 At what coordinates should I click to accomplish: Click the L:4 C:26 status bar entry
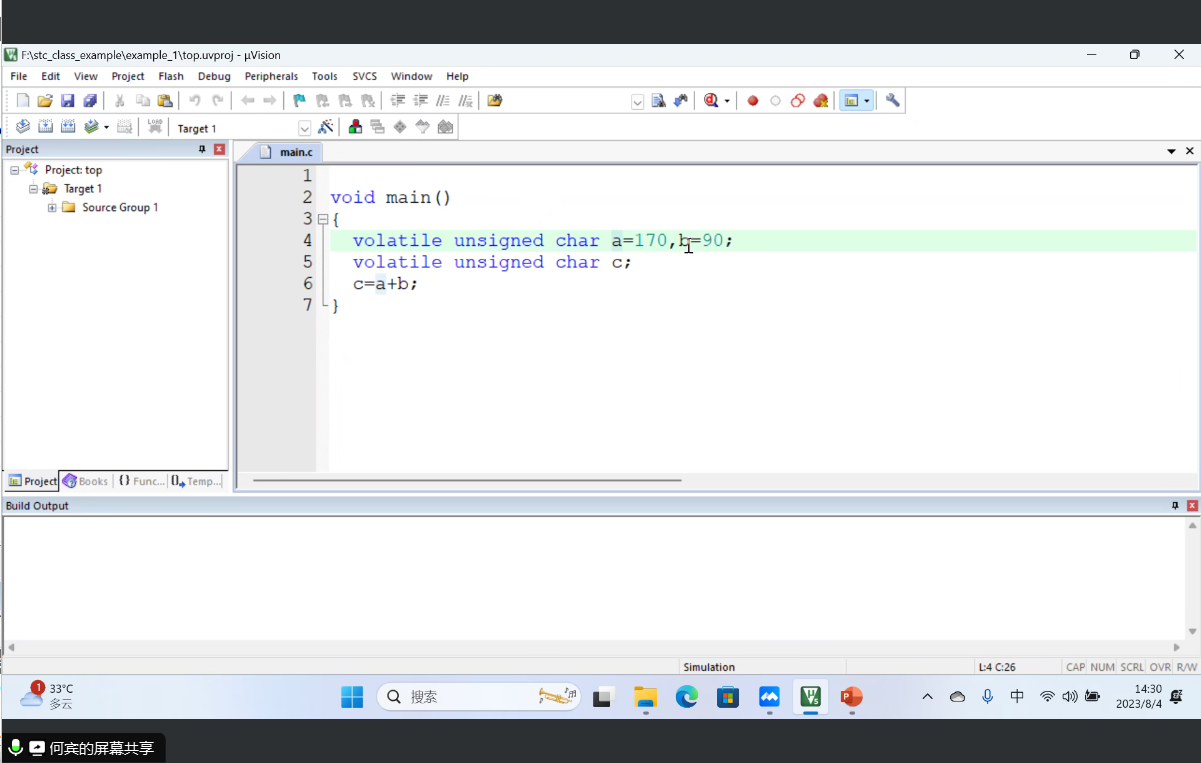point(998,667)
